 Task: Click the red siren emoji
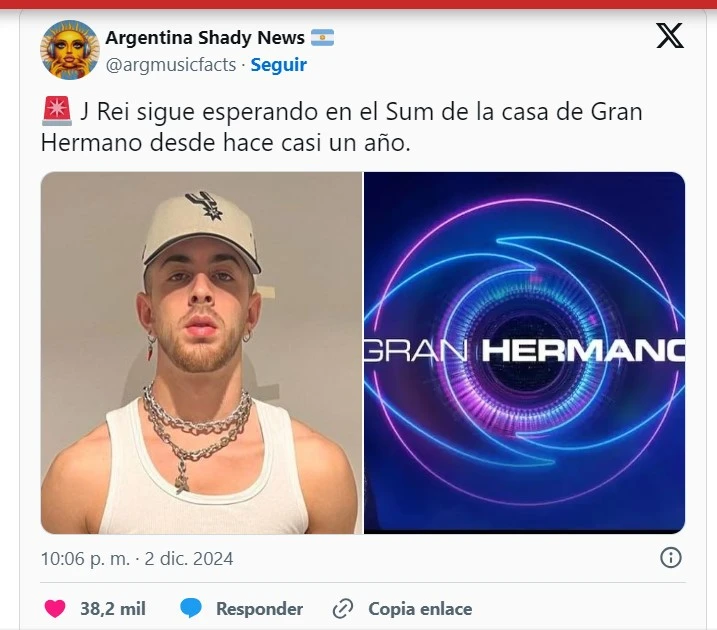coord(57,111)
